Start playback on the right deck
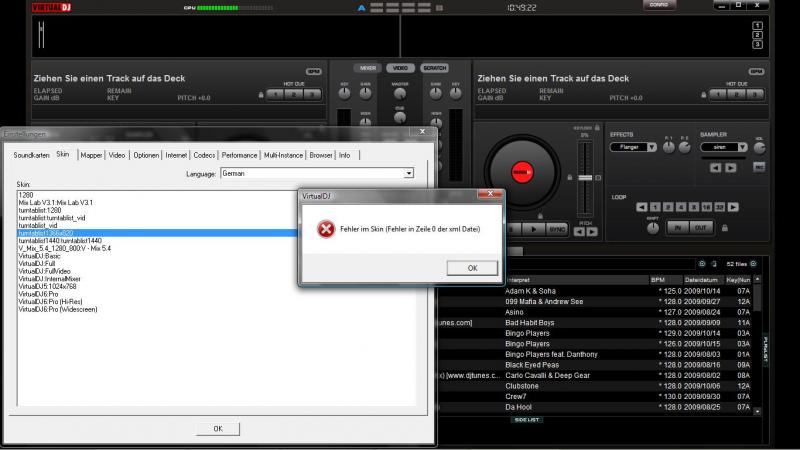 click(x=534, y=230)
